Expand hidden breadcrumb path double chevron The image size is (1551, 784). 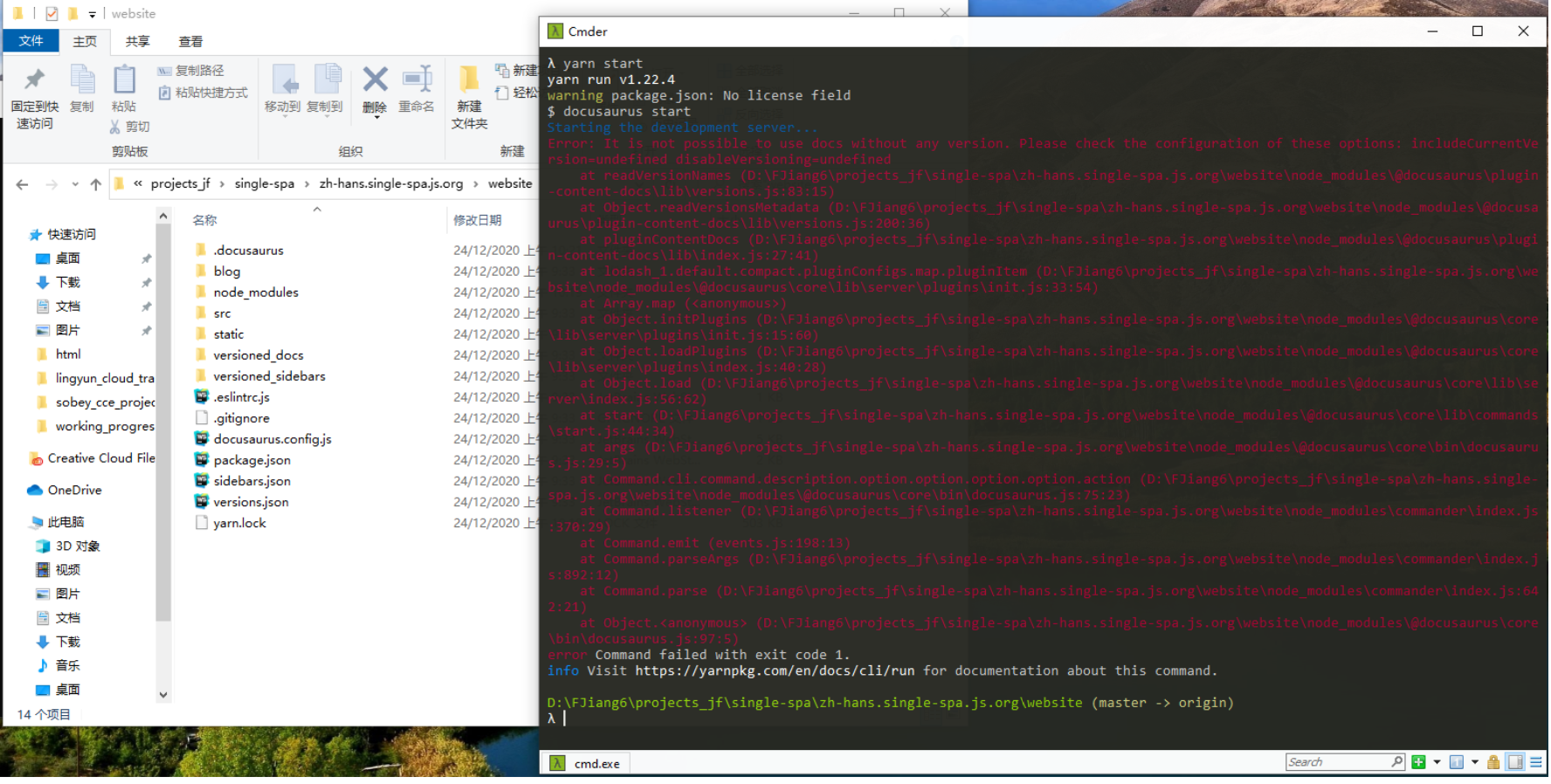[138, 184]
